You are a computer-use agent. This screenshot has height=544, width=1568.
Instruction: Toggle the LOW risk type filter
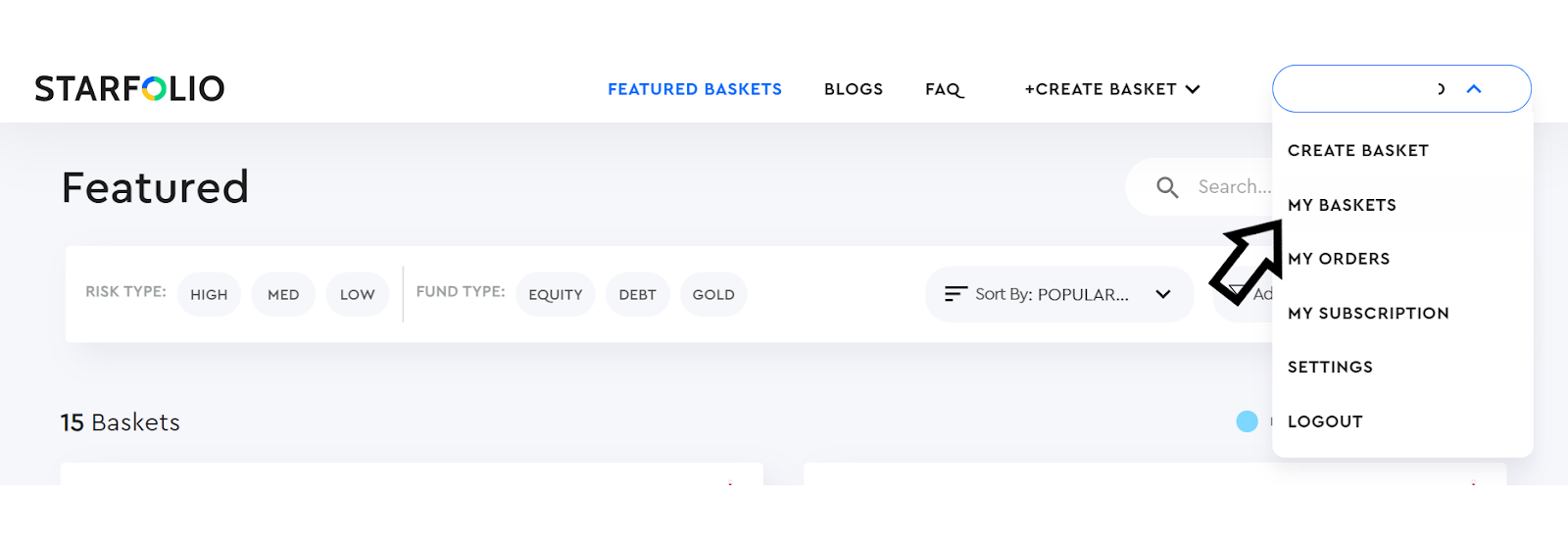(358, 294)
